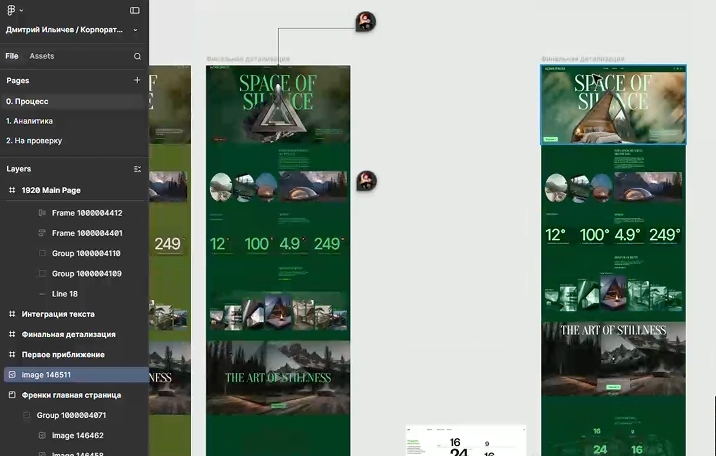Expand the project name dropdown chevron
The image size is (716, 456).
click(x=135, y=30)
